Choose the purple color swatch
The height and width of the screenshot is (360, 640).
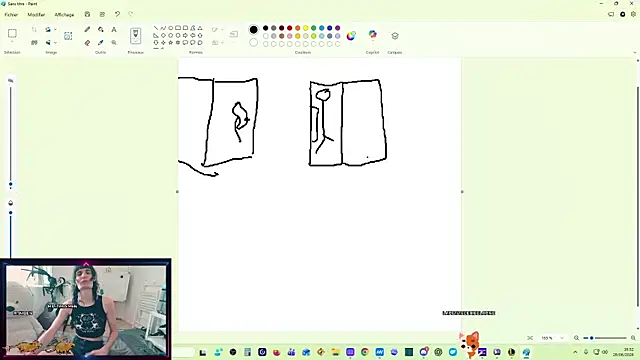tap(338, 28)
